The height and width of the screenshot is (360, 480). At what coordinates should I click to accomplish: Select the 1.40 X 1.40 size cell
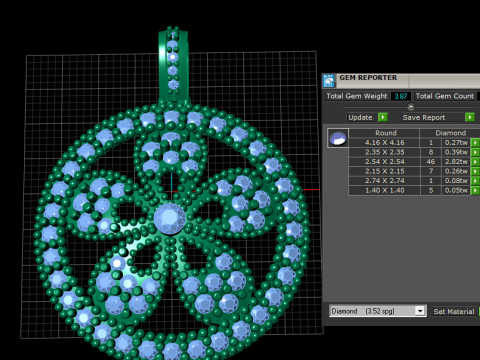[x=384, y=191]
